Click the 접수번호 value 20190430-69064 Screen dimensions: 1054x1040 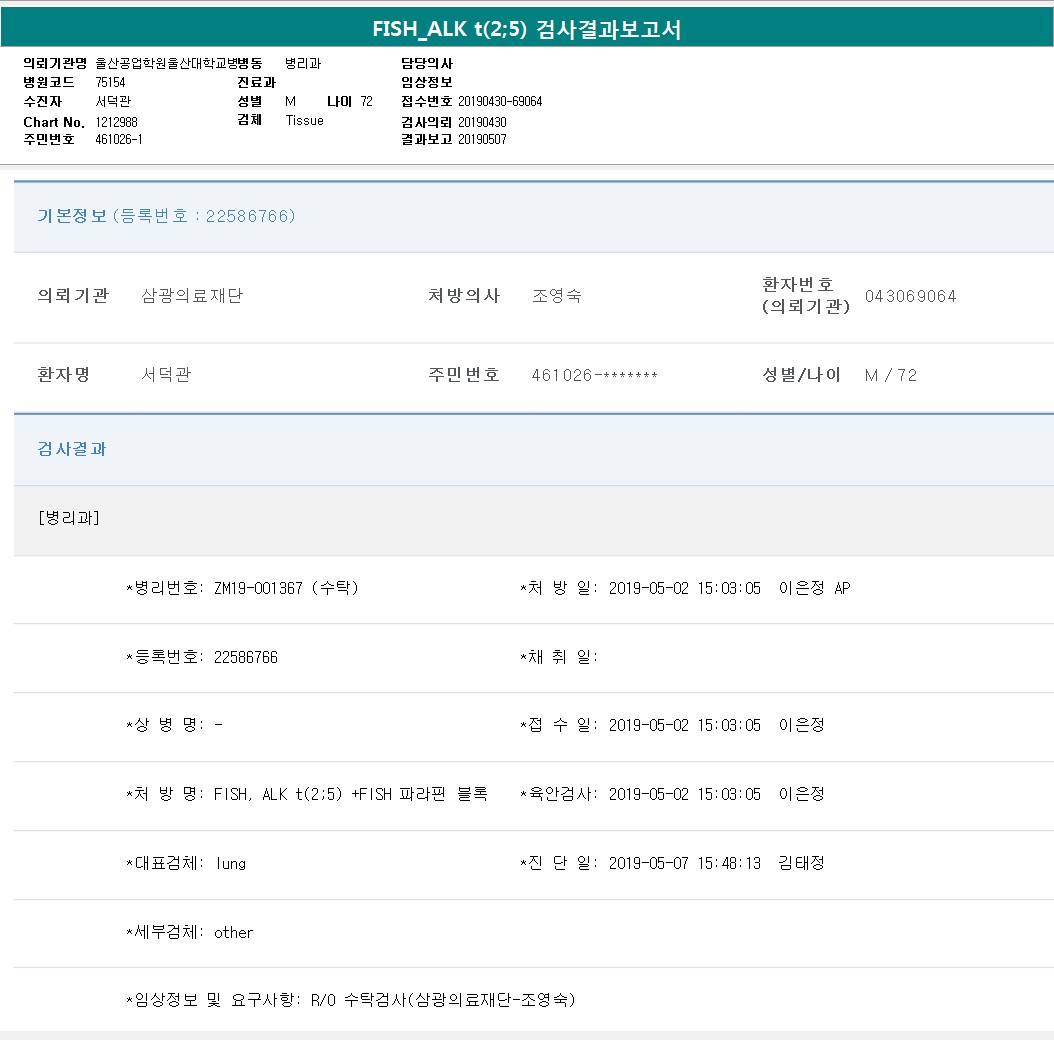click(500, 102)
